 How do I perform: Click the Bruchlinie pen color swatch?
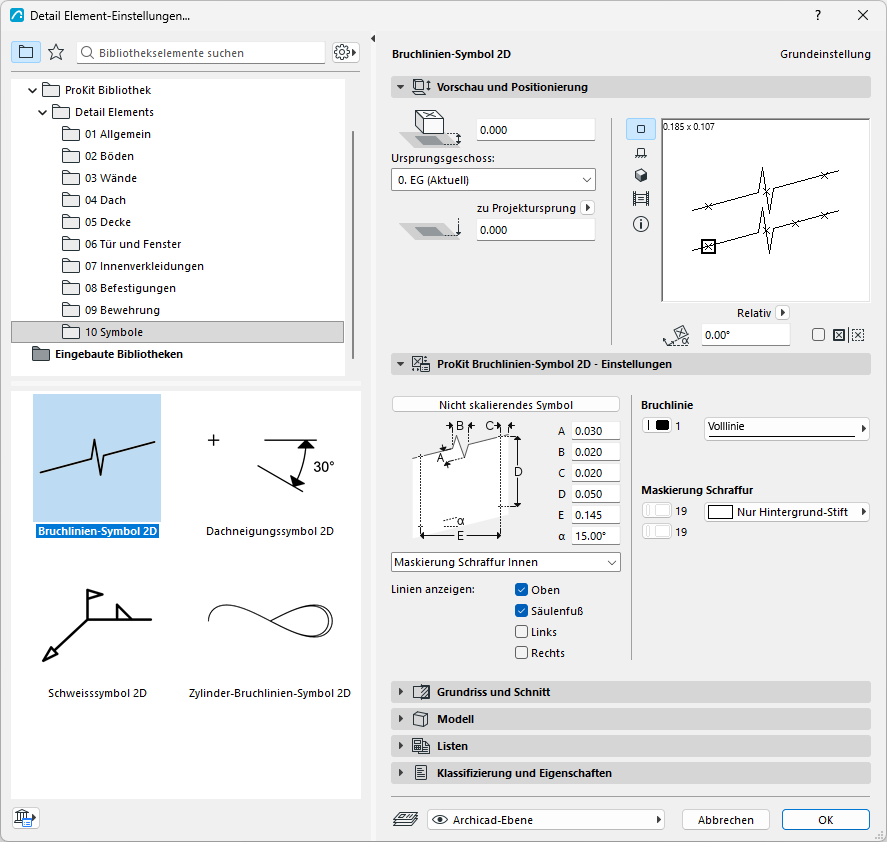tap(657, 426)
